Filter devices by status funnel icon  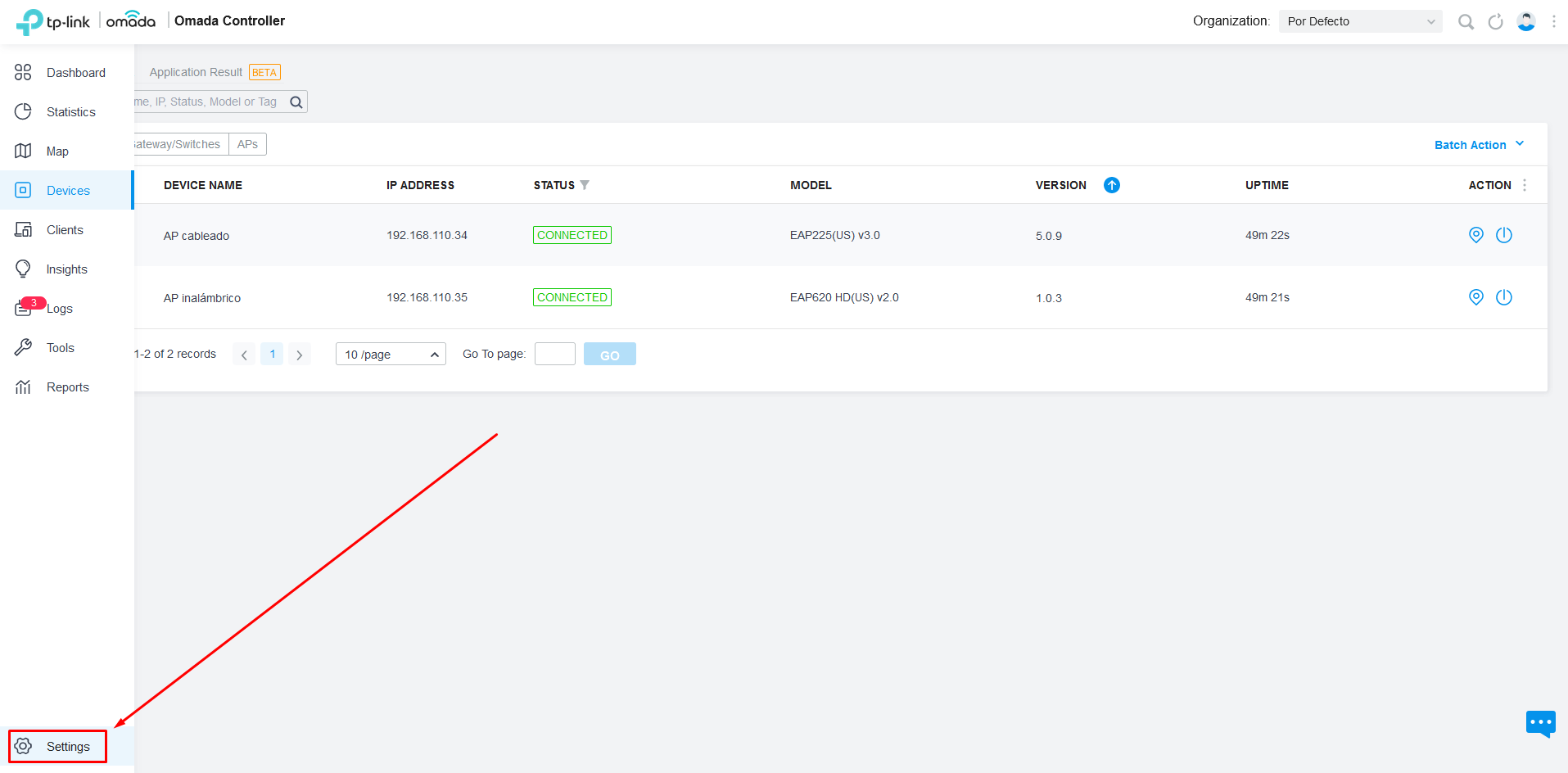585,185
